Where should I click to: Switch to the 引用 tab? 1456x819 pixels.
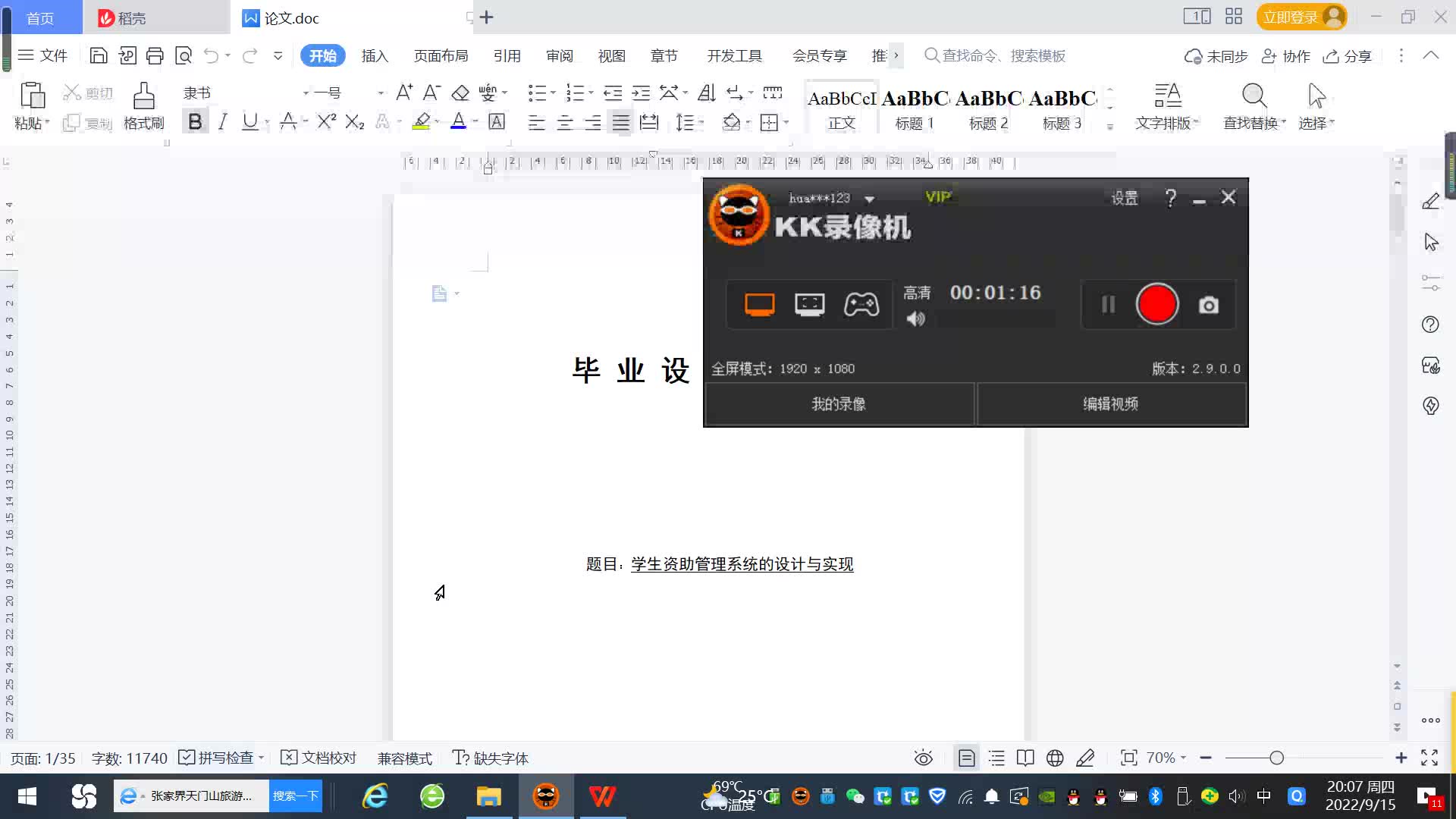507,55
